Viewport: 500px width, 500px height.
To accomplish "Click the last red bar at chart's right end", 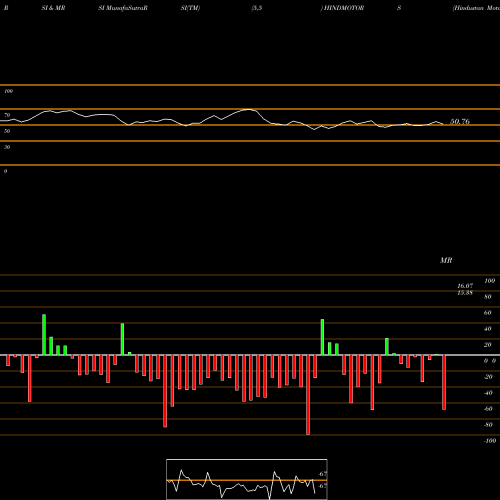I will coord(444,382).
